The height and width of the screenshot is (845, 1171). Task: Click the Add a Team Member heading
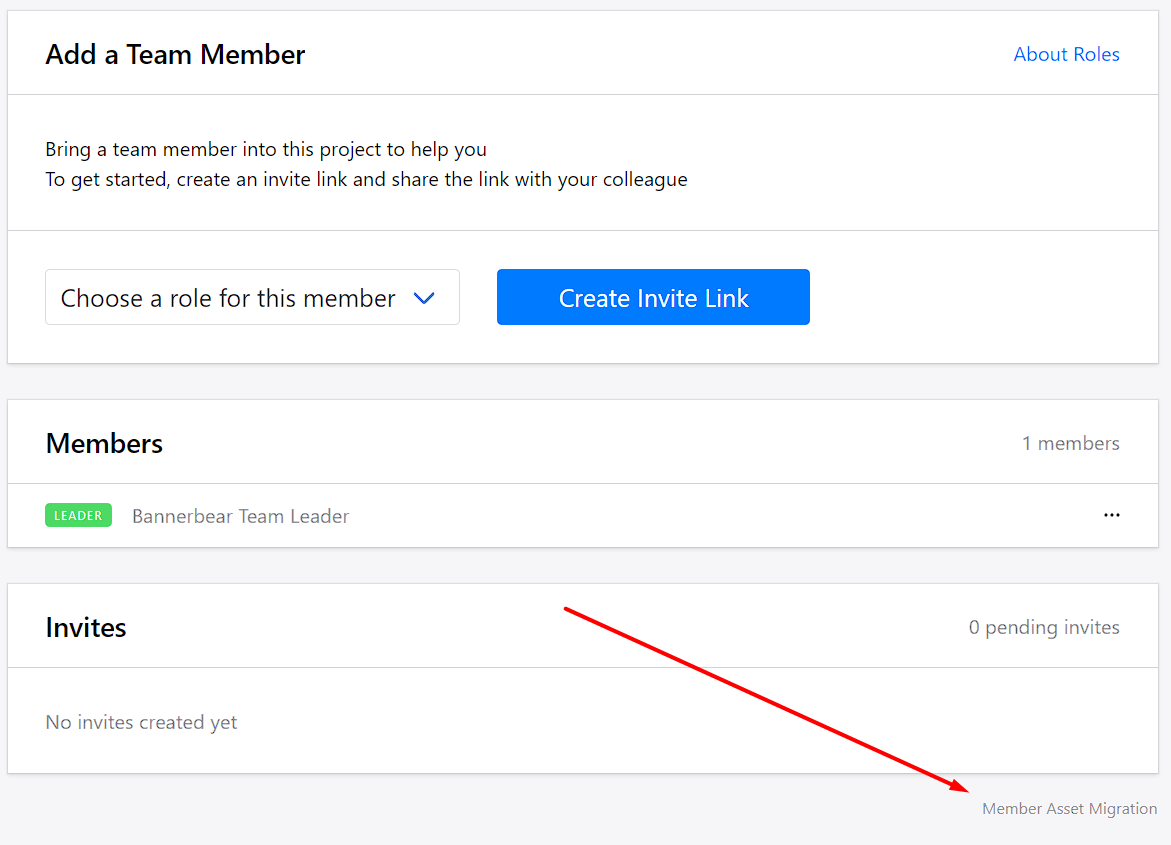pos(175,55)
